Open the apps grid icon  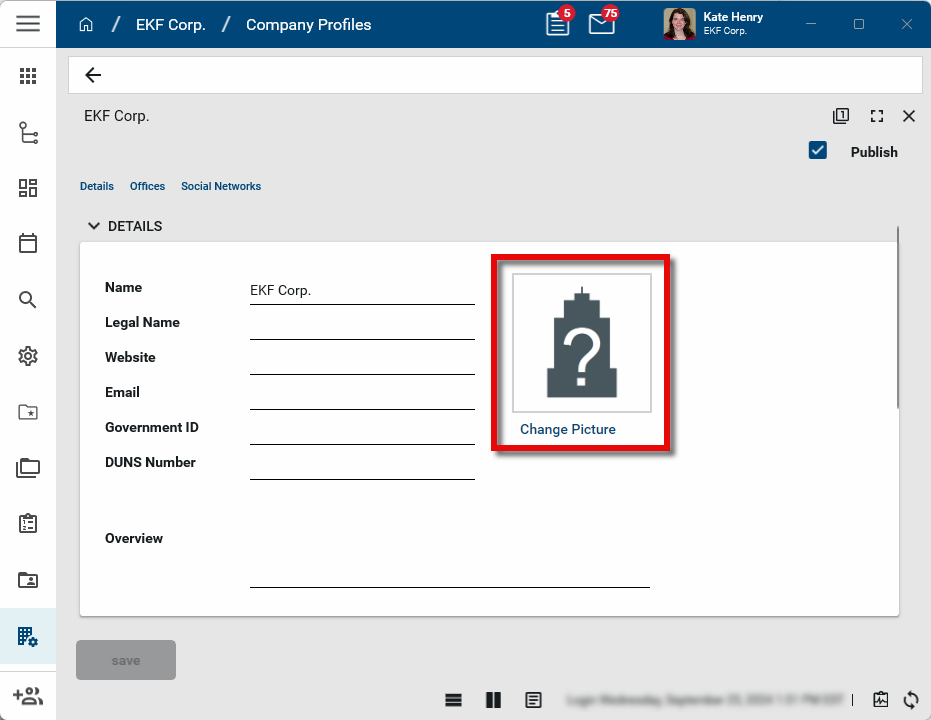coord(28,76)
